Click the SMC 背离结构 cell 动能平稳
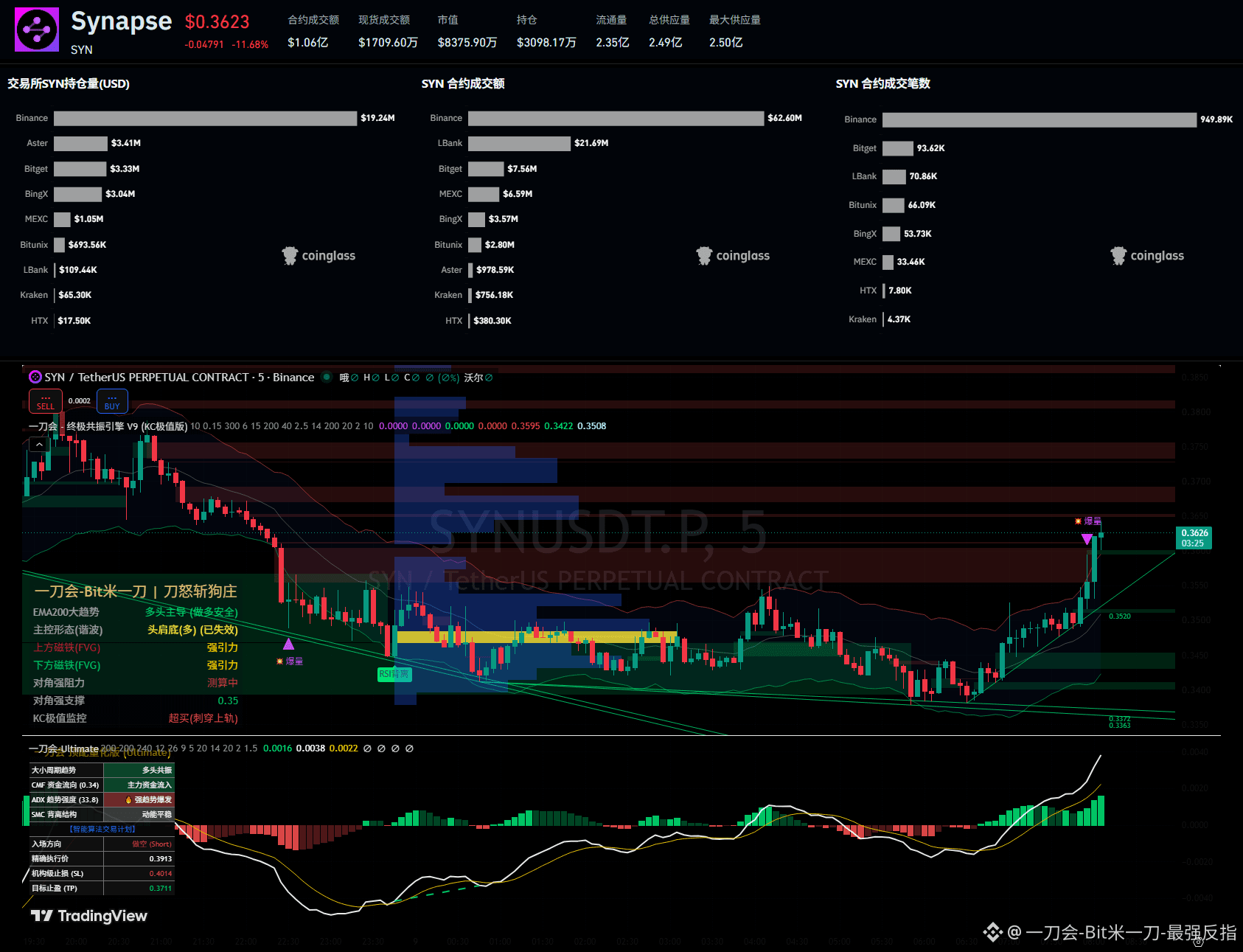 tap(139, 814)
